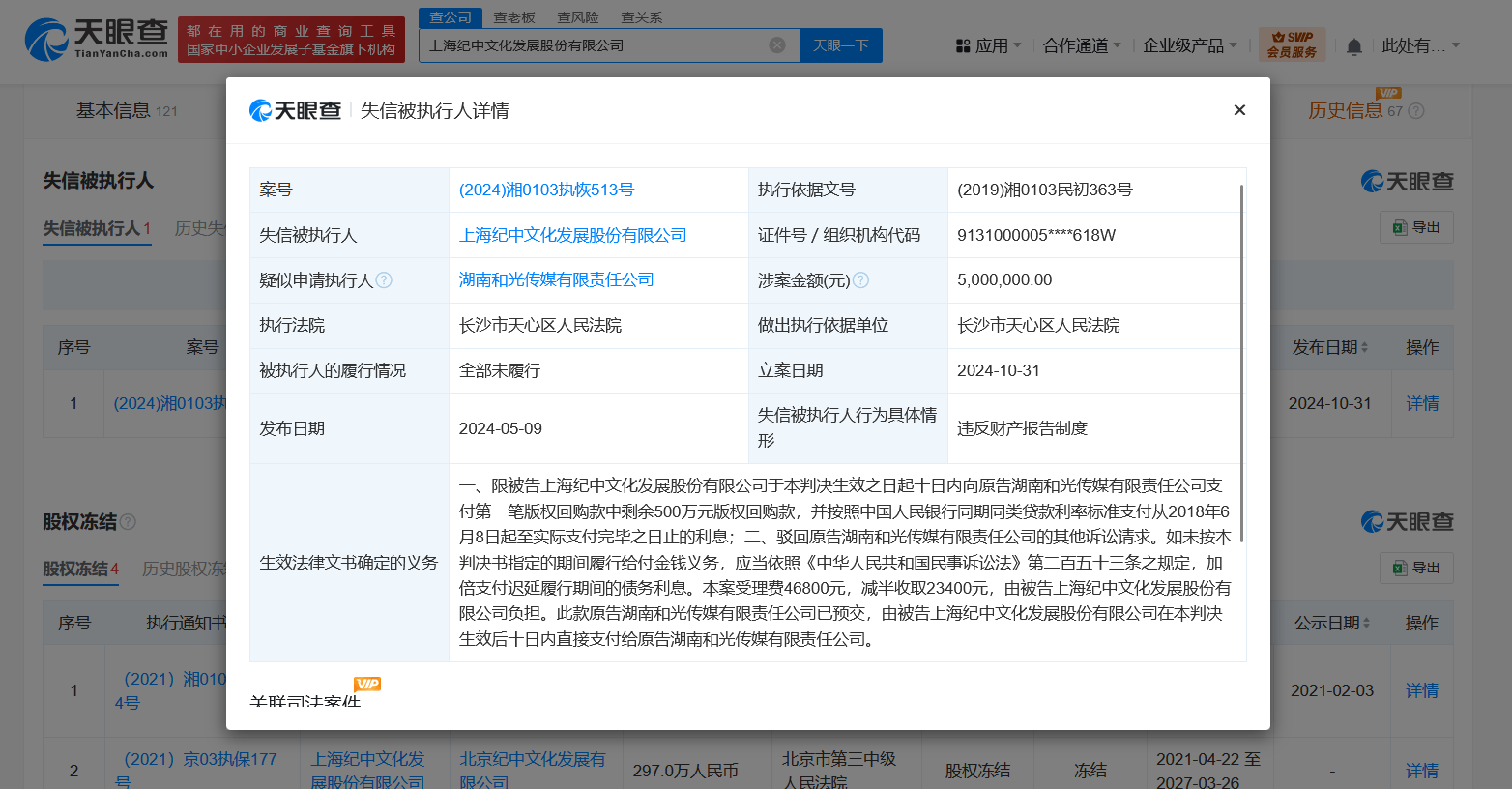This screenshot has height=789, width=1512.
Task: Close the 失信被执行人详情 dialog
Action: coord(1239,110)
